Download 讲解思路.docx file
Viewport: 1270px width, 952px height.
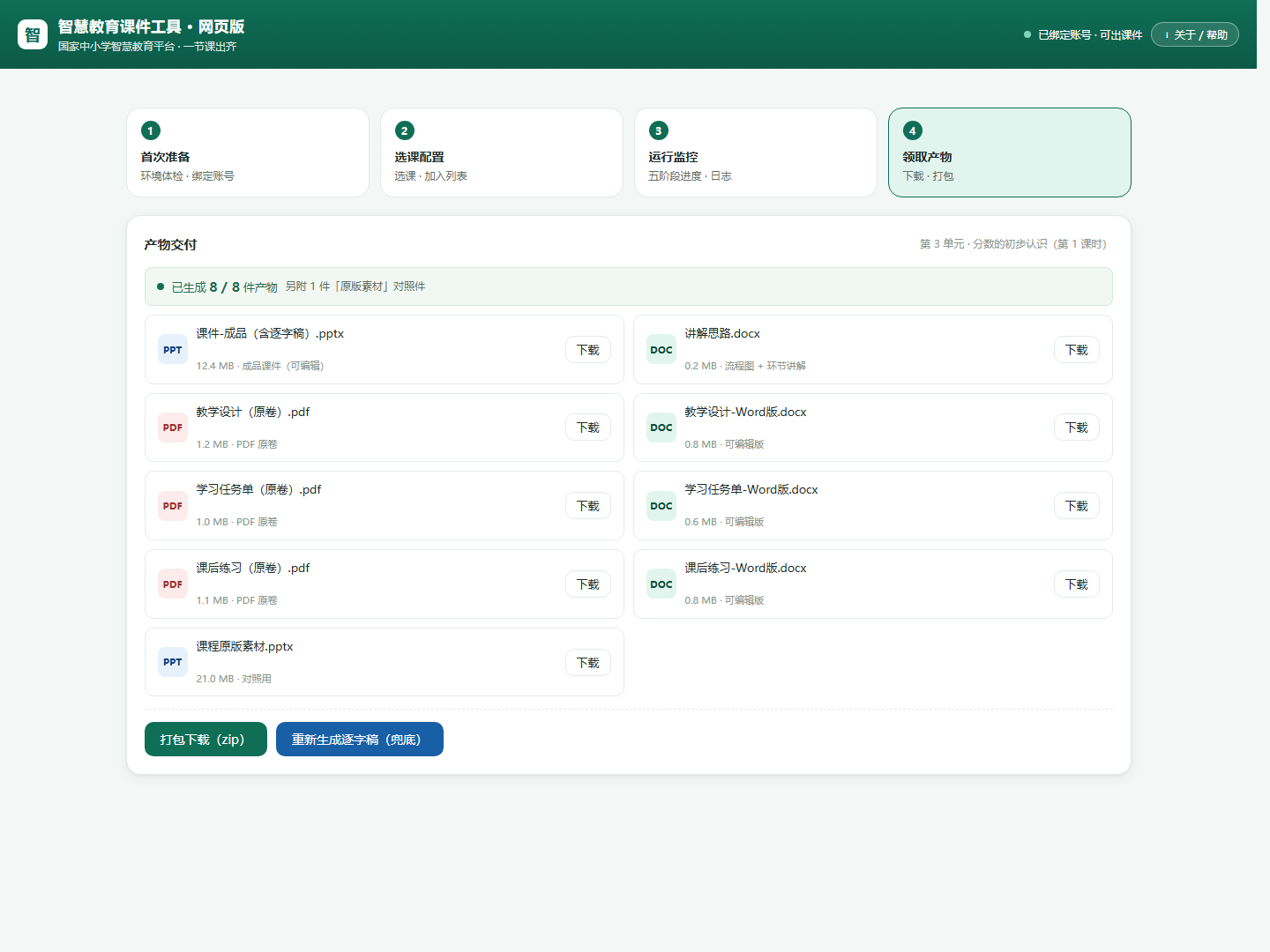(x=1077, y=350)
